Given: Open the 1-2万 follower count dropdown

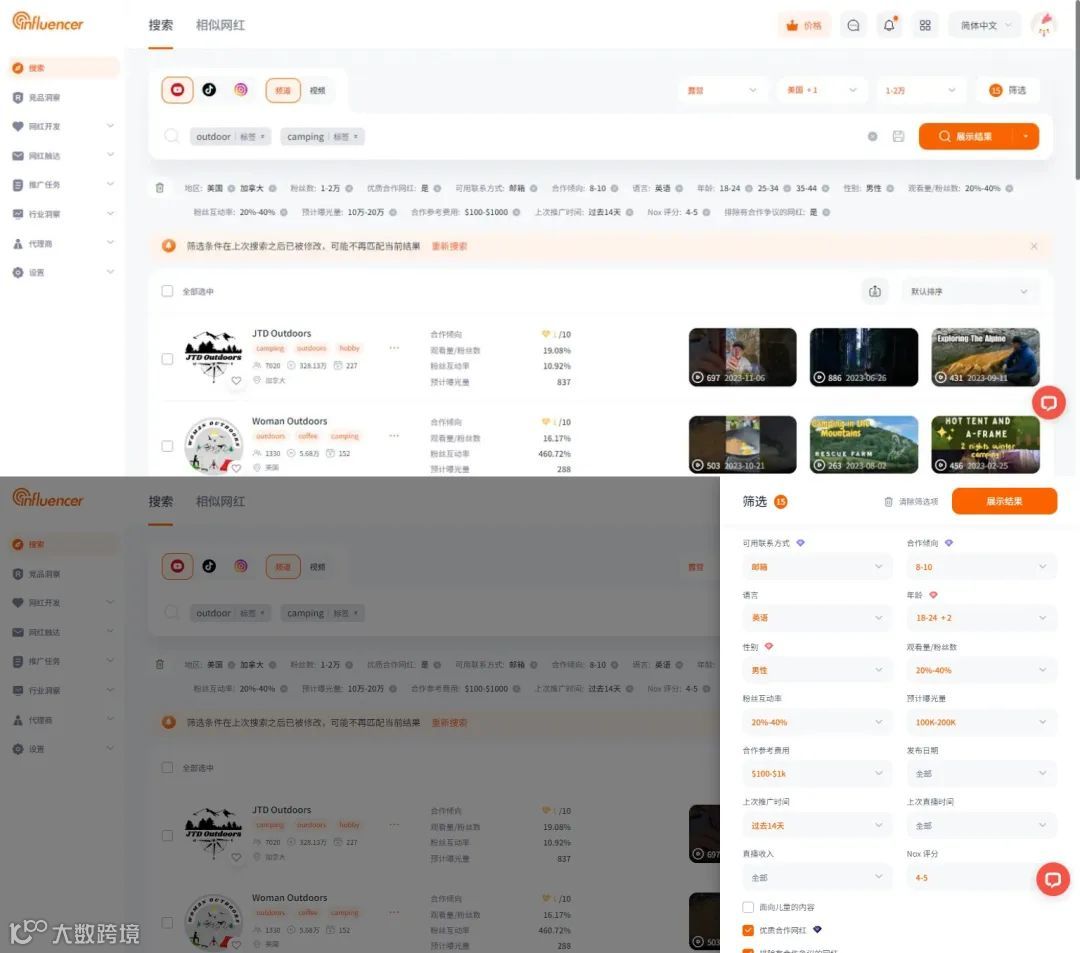Looking at the screenshot, I should pos(920,90).
